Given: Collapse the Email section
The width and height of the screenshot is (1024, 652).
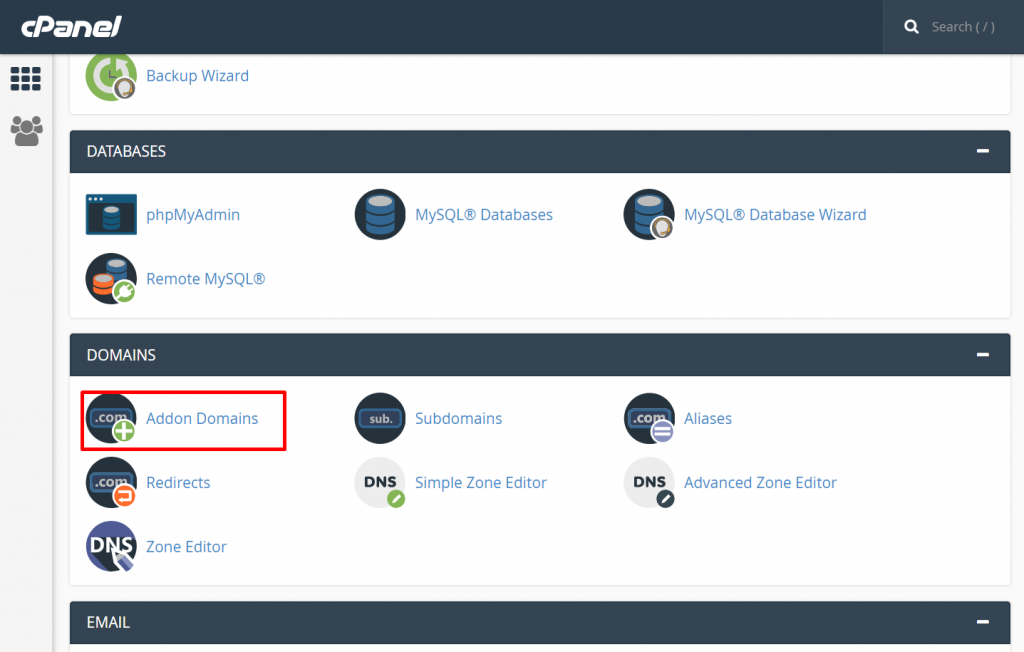Looking at the screenshot, I should [983, 622].
